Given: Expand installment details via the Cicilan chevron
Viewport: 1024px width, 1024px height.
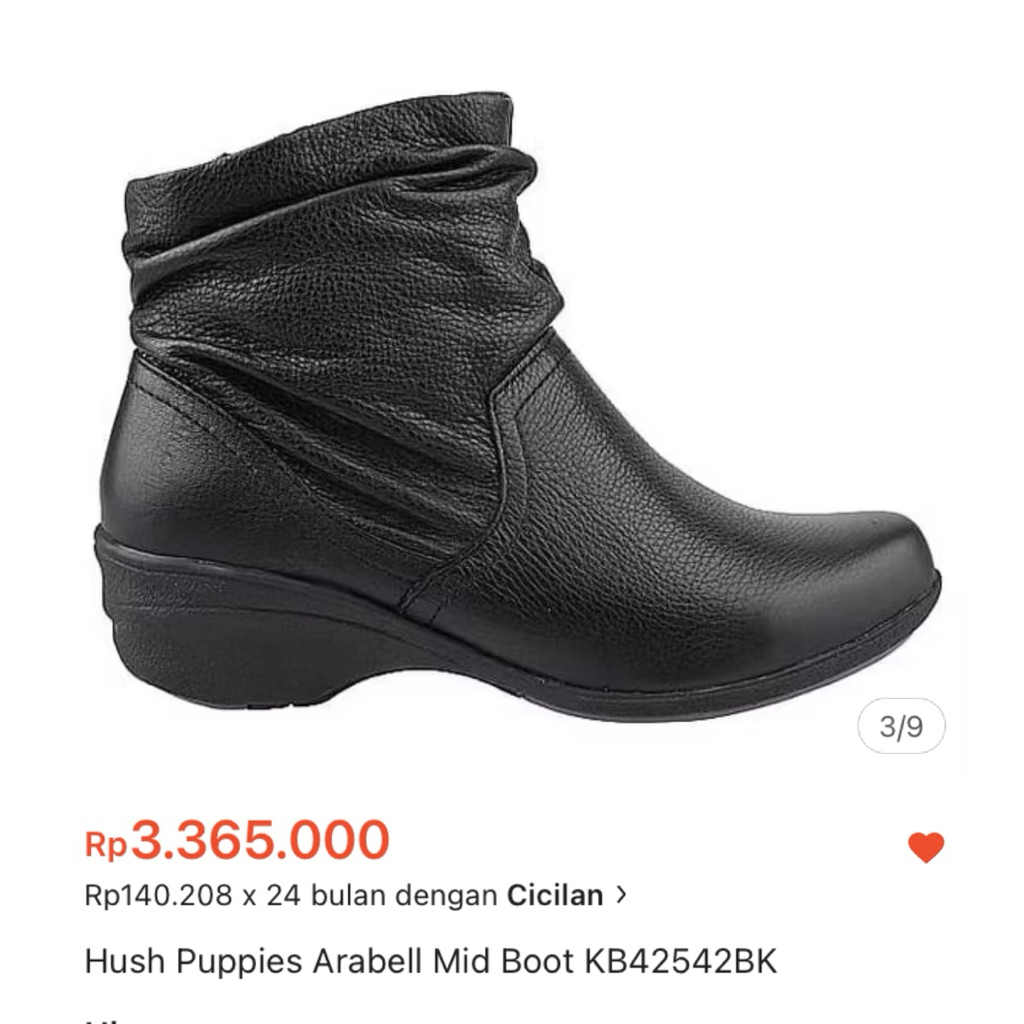Looking at the screenshot, I should point(621,894).
